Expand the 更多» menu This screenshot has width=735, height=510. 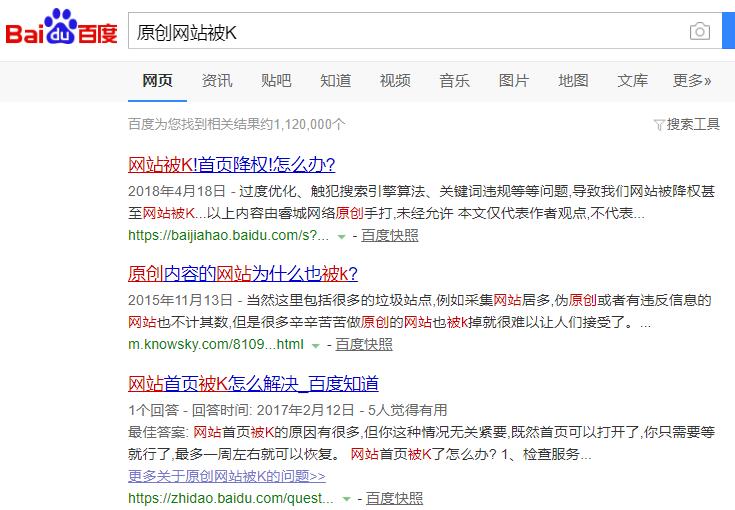point(692,81)
